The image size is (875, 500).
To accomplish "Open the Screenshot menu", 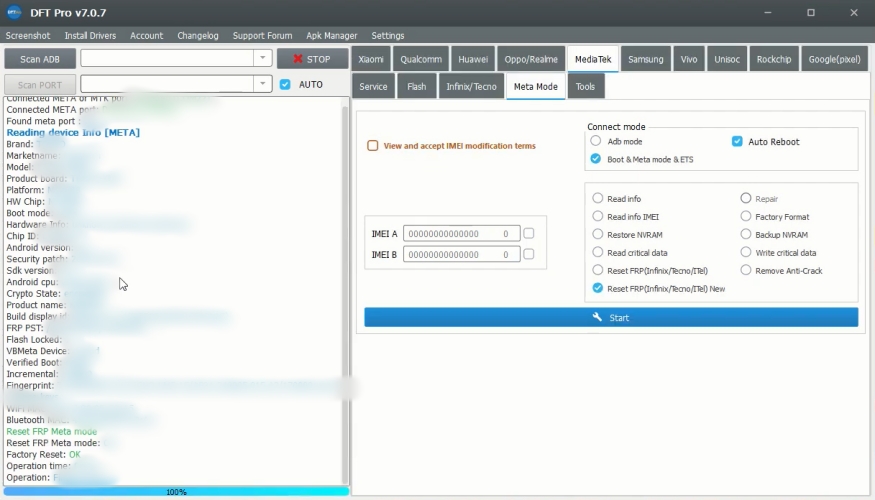I will pyautogui.click(x=28, y=35).
